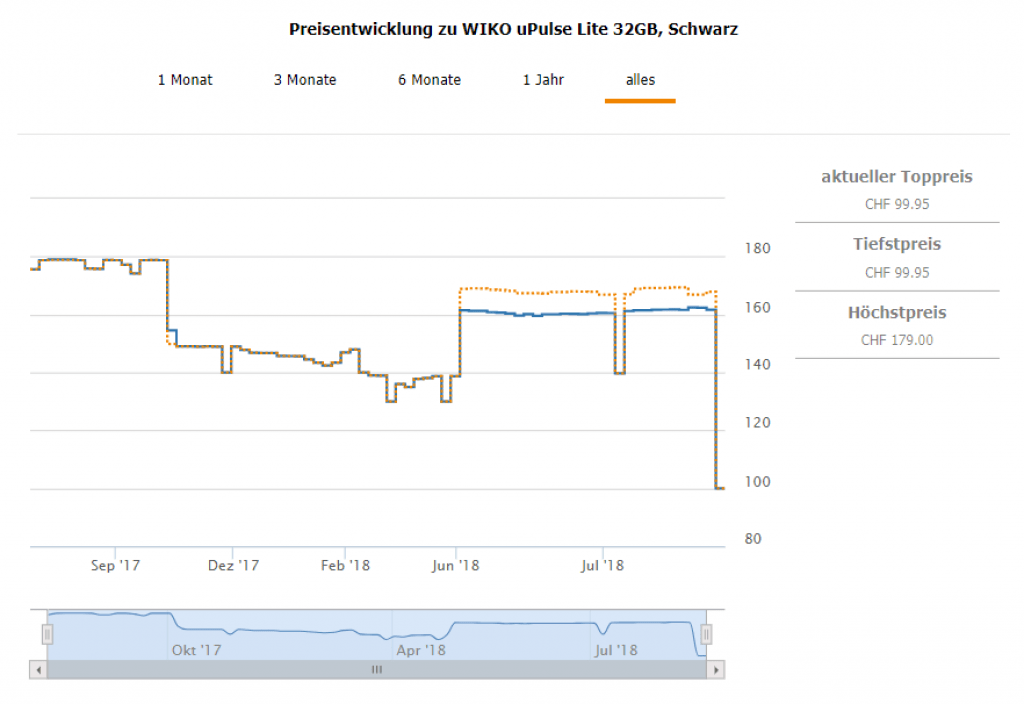Choose the 1 Jahr tab
The image size is (1024, 704).
[x=543, y=80]
